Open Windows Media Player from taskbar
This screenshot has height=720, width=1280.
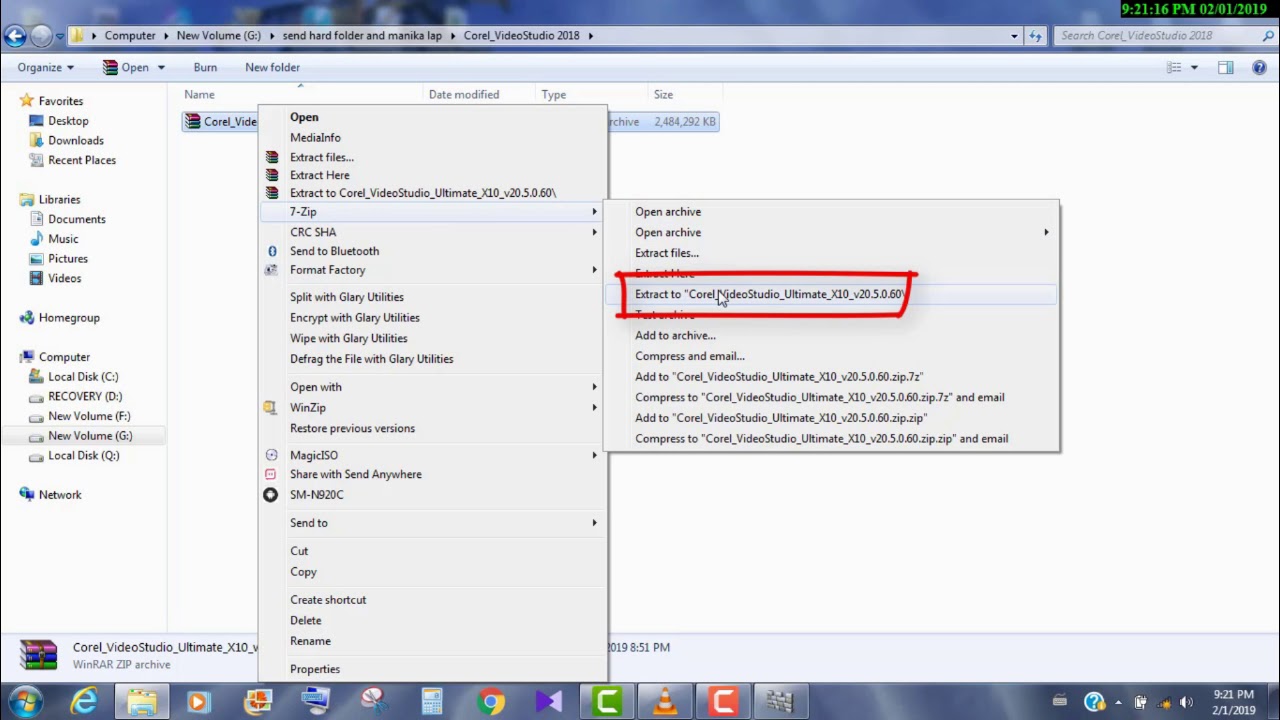point(198,702)
